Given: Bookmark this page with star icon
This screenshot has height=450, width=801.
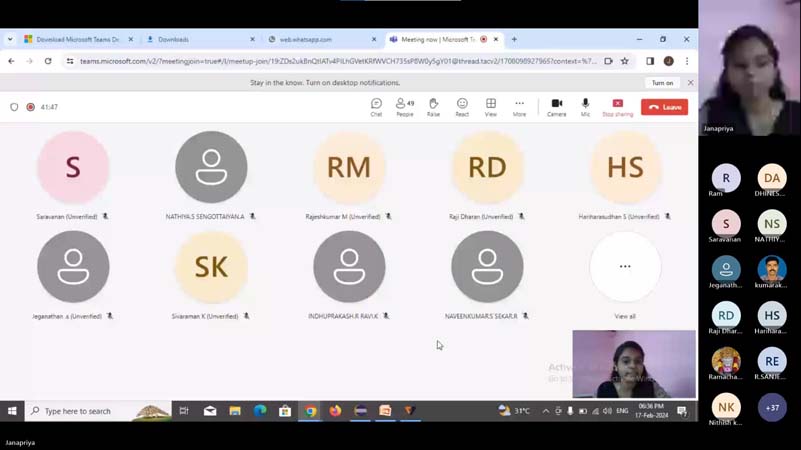Looking at the screenshot, I should pyautogui.click(x=625, y=61).
